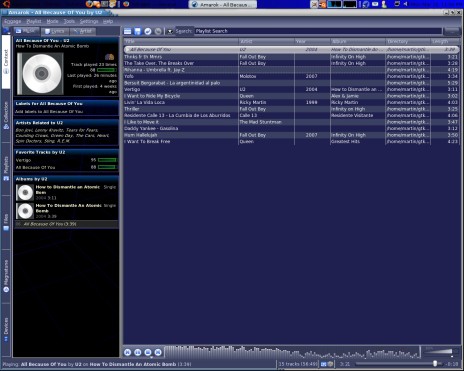This screenshot has height=371, width=464.
Task: Select the Context sidebar tab
Action: [x=6, y=62]
